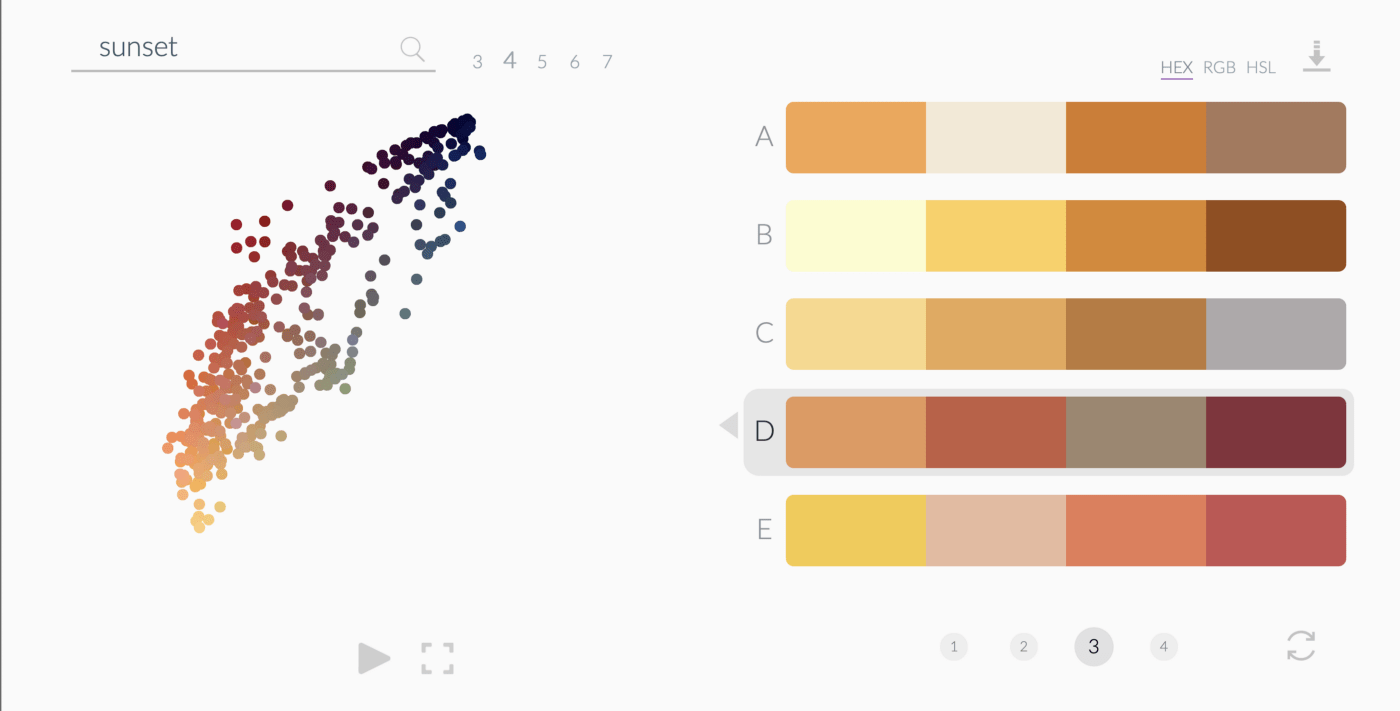Select HEX as the color format
The width and height of the screenshot is (1400, 711).
[x=1177, y=68]
